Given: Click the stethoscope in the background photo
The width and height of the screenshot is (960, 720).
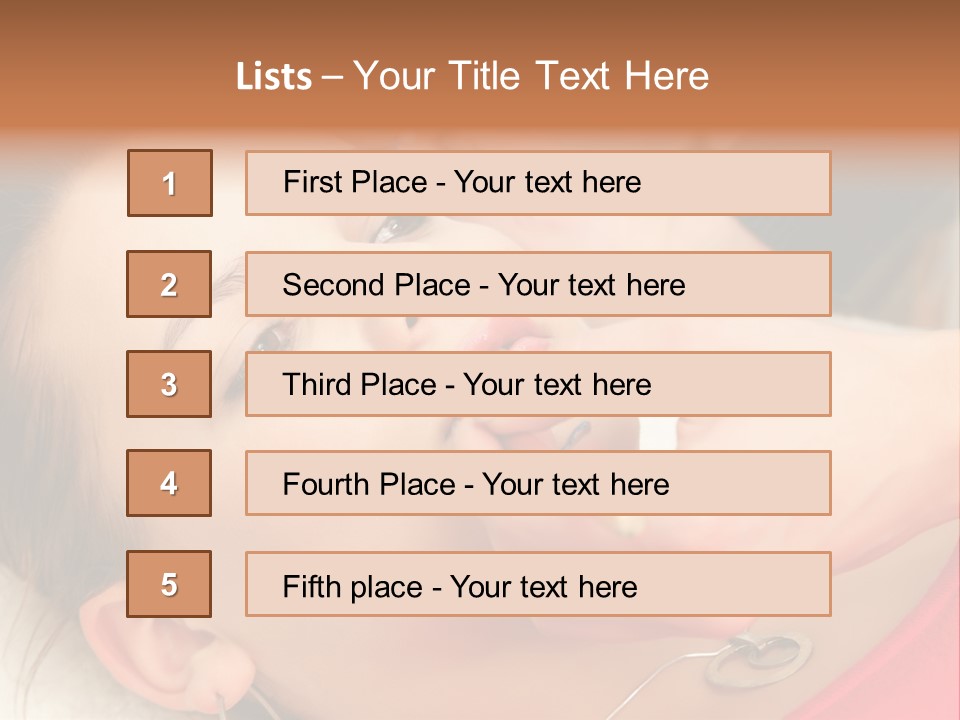Looking at the screenshot, I should [757, 659].
